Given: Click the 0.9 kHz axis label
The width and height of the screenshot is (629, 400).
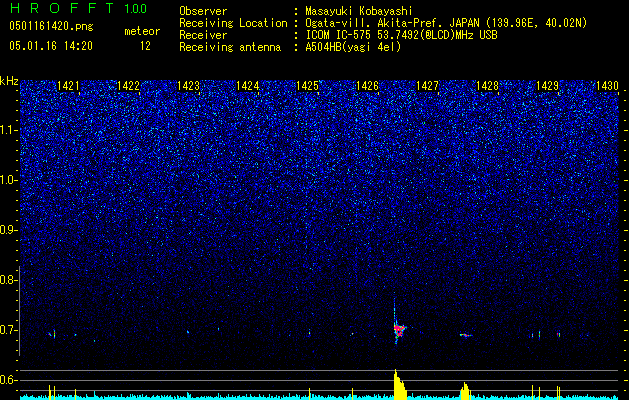Looking at the screenshot, I should click(x=8, y=230).
